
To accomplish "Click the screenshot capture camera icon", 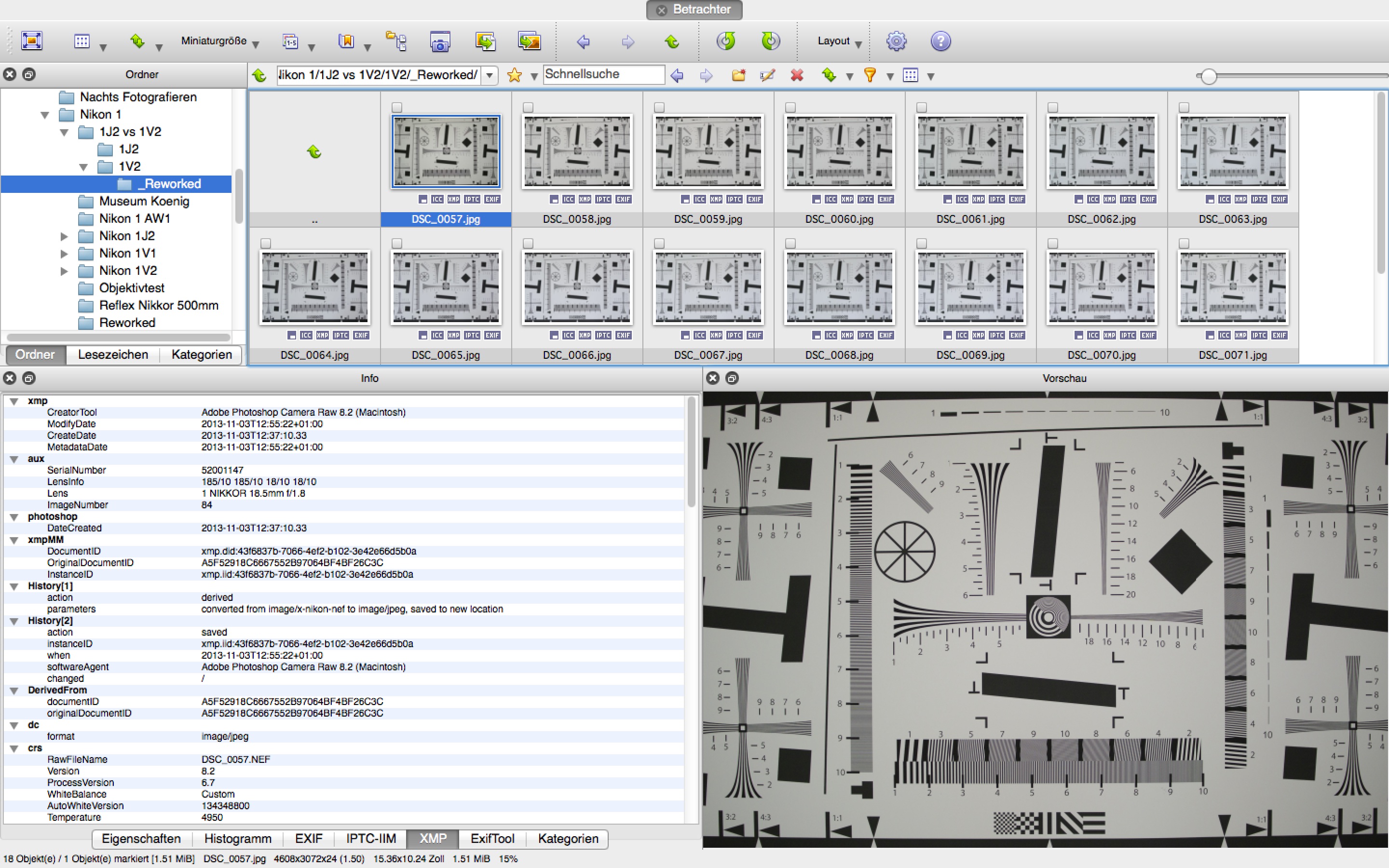I will 440,41.
